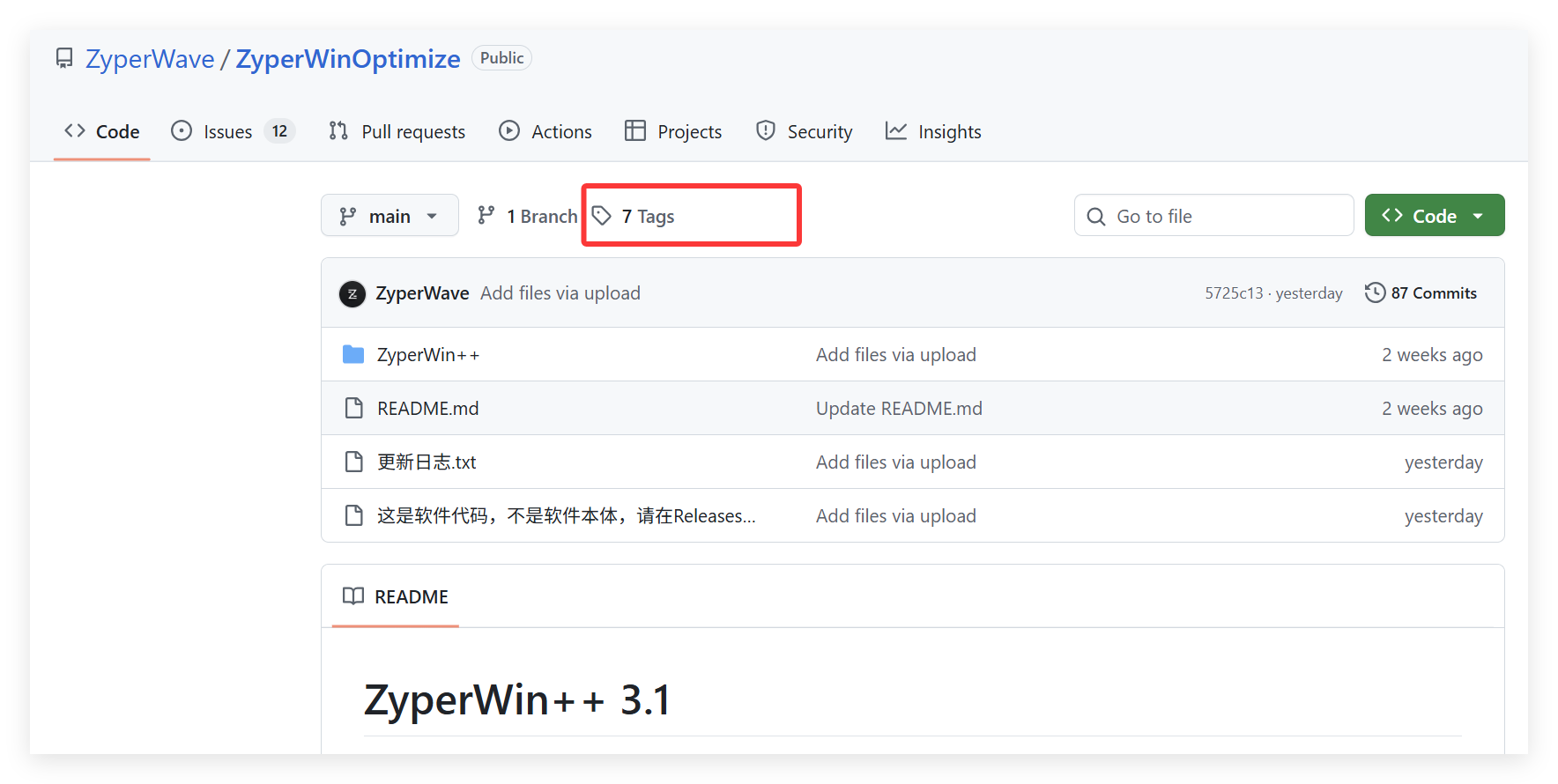Switch to the Code tab
The image size is (1558, 784).
coord(102,132)
